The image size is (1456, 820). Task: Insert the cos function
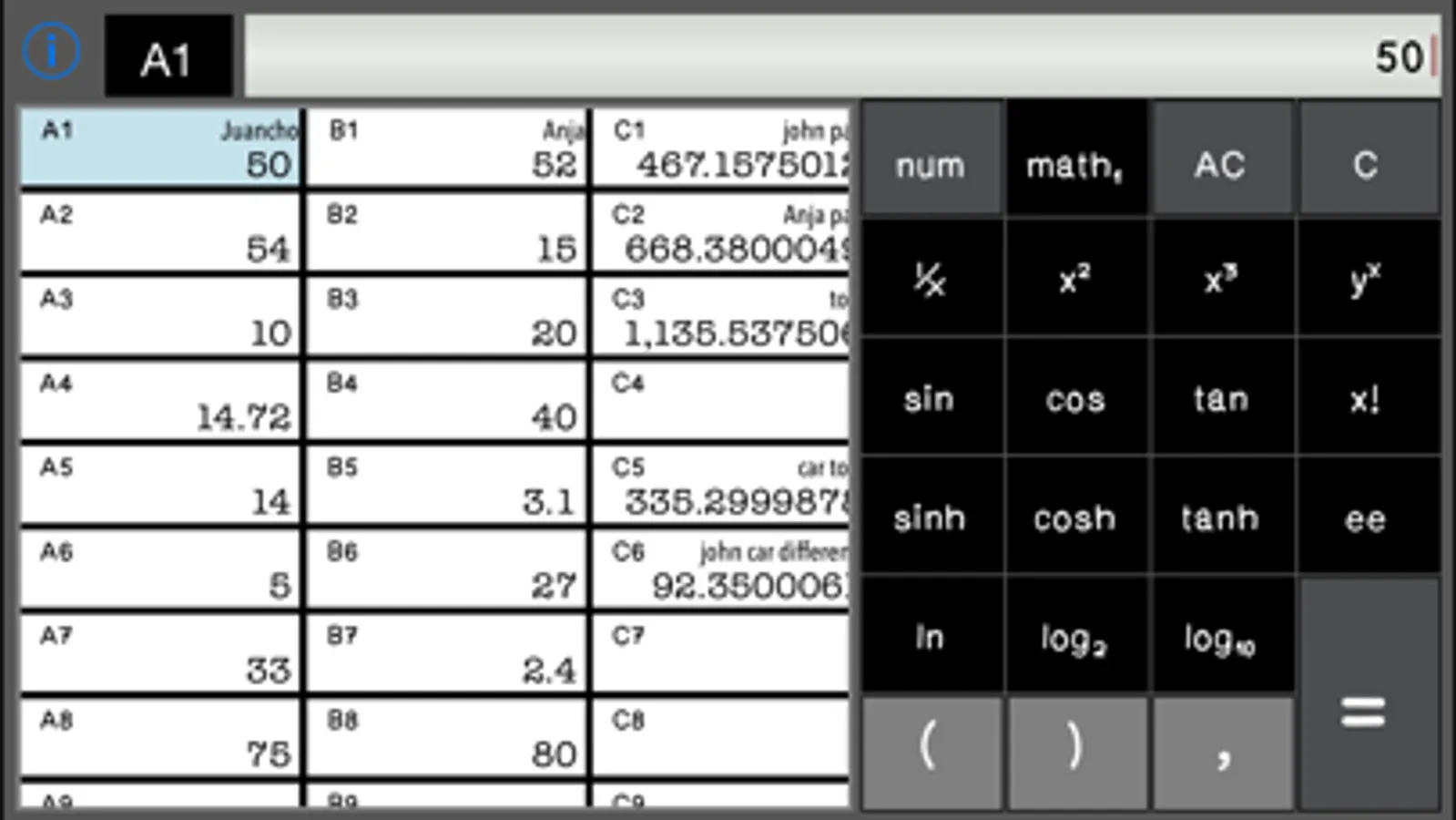[1075, 398]
